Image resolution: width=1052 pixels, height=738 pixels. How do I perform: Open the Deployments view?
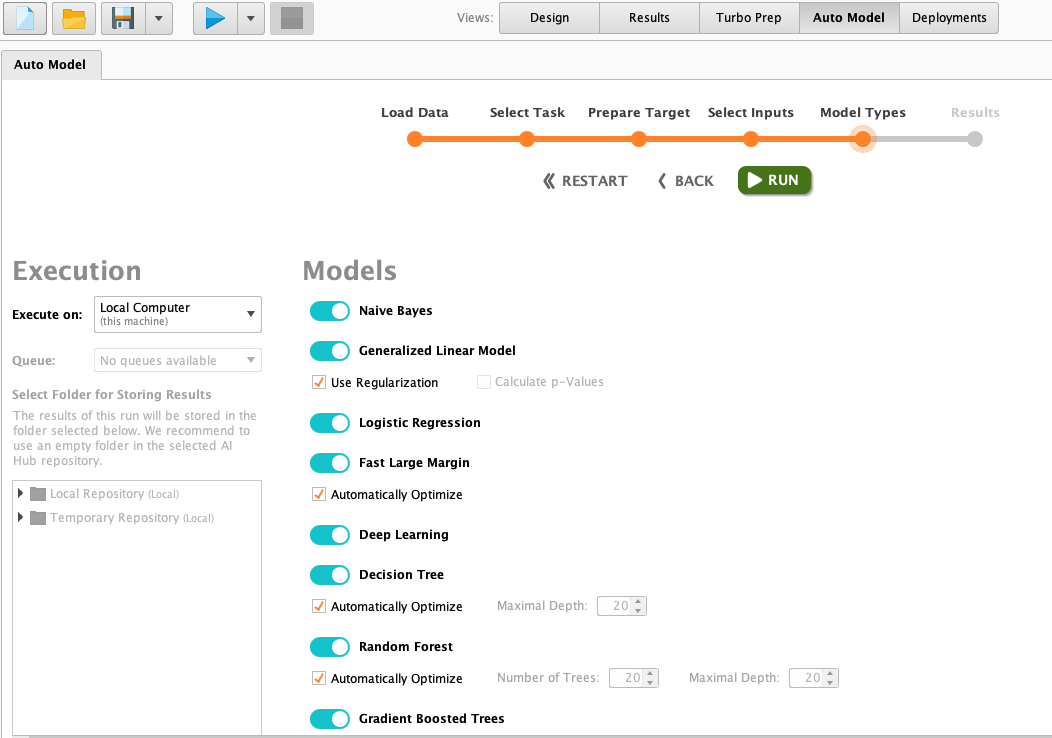[x=947, y=17]
